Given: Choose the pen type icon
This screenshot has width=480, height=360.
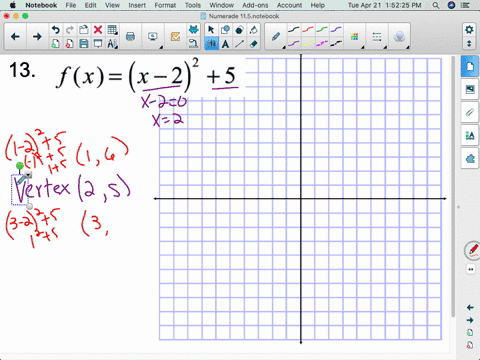Looking at the screenshot, I should (x=276, y=37).
